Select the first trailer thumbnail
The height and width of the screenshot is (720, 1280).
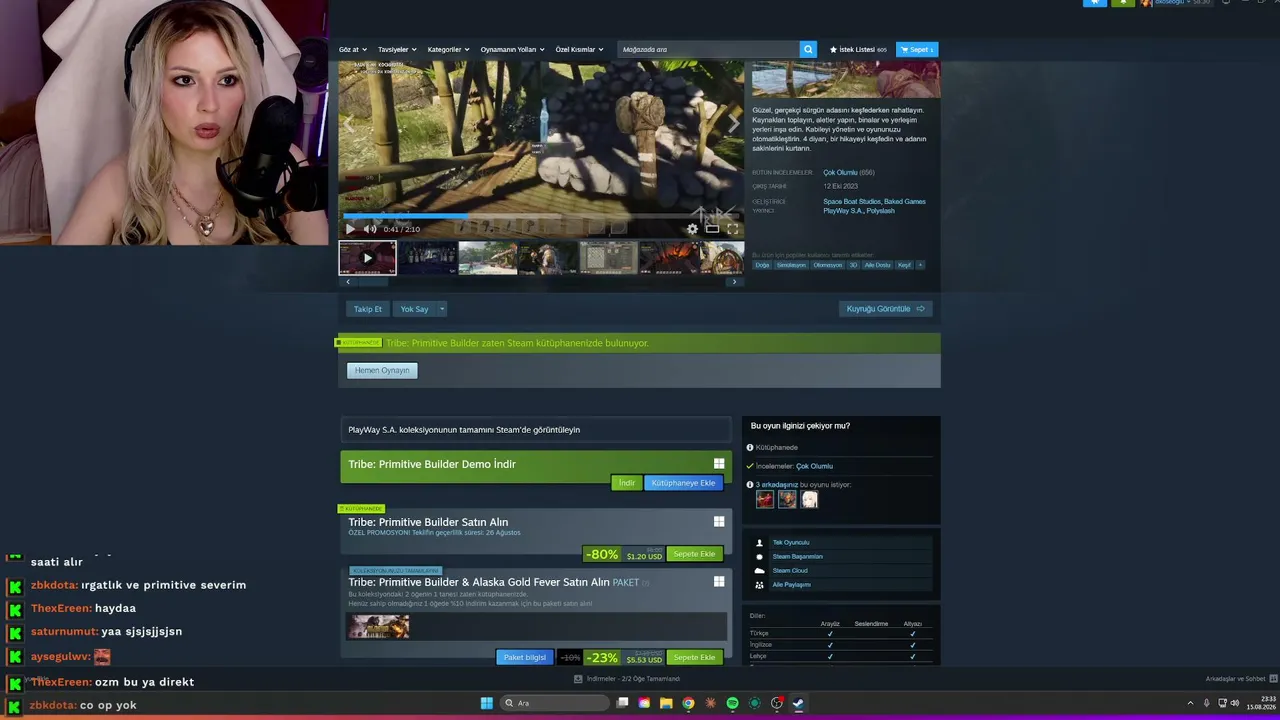click(367, 257)
